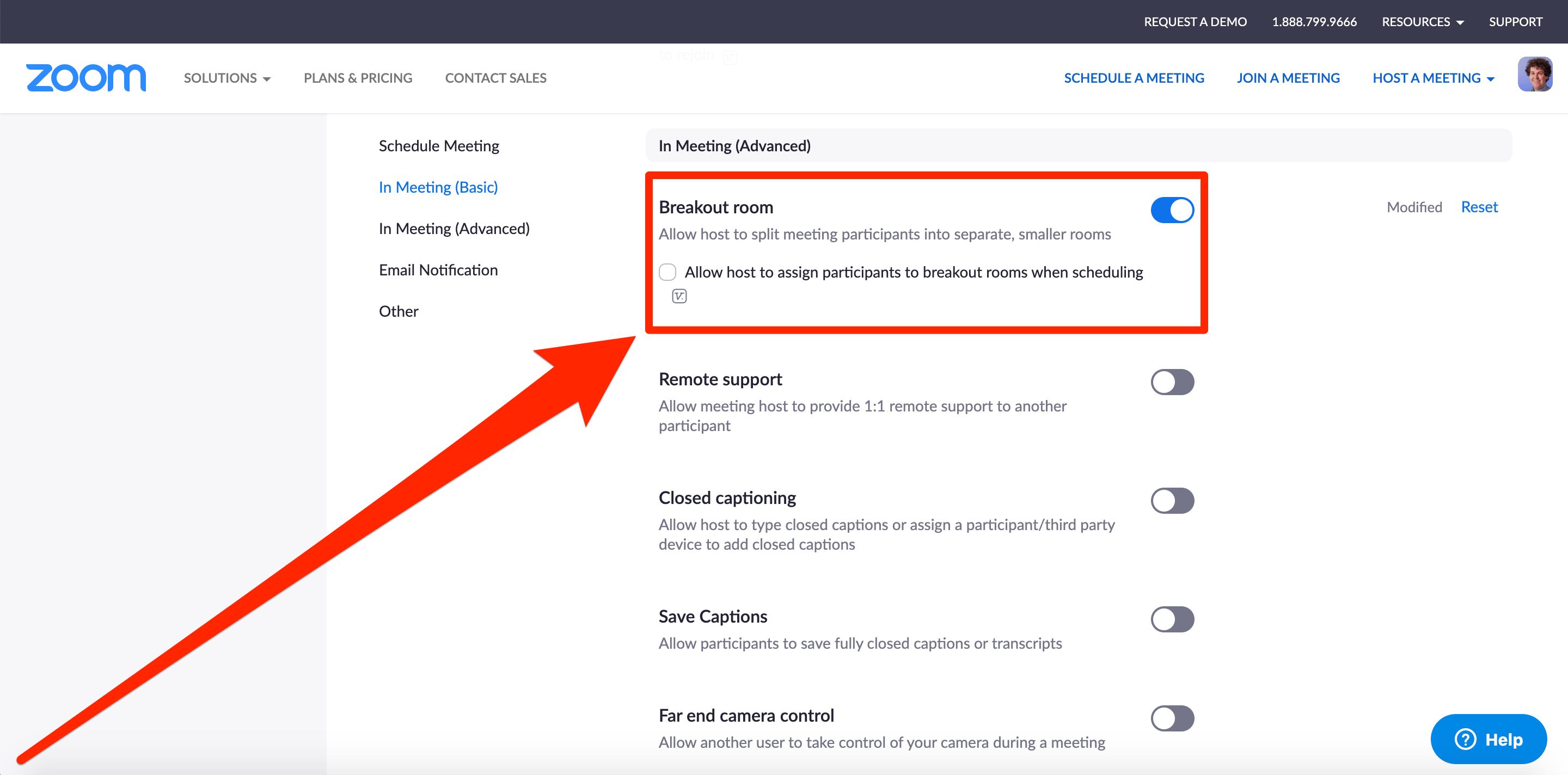This screenshot has width=1568, height=775.
Task: Open Email Notification settings section
Action: [438, 270]
